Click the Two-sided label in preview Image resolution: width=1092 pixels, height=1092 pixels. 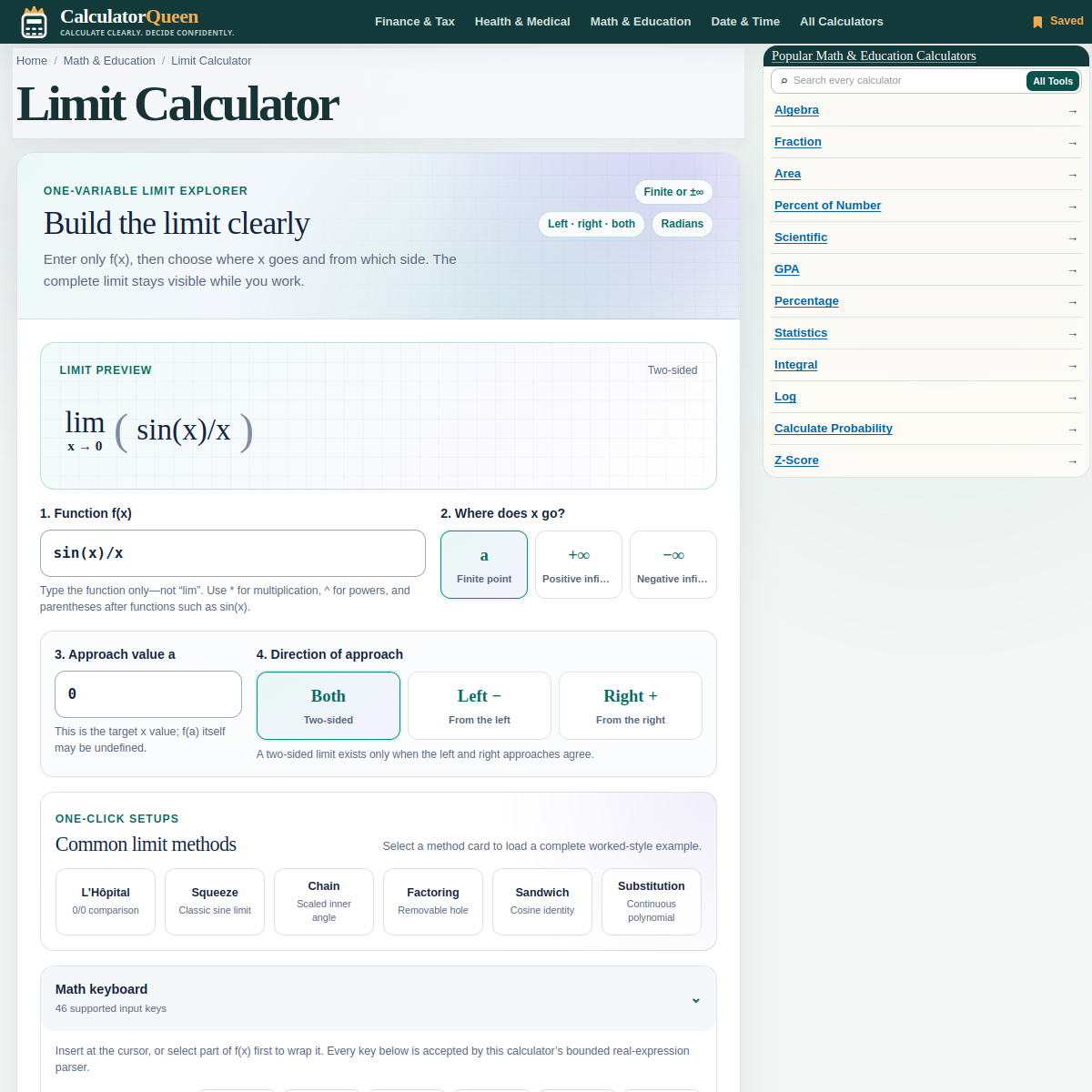[x=672, y=370]
